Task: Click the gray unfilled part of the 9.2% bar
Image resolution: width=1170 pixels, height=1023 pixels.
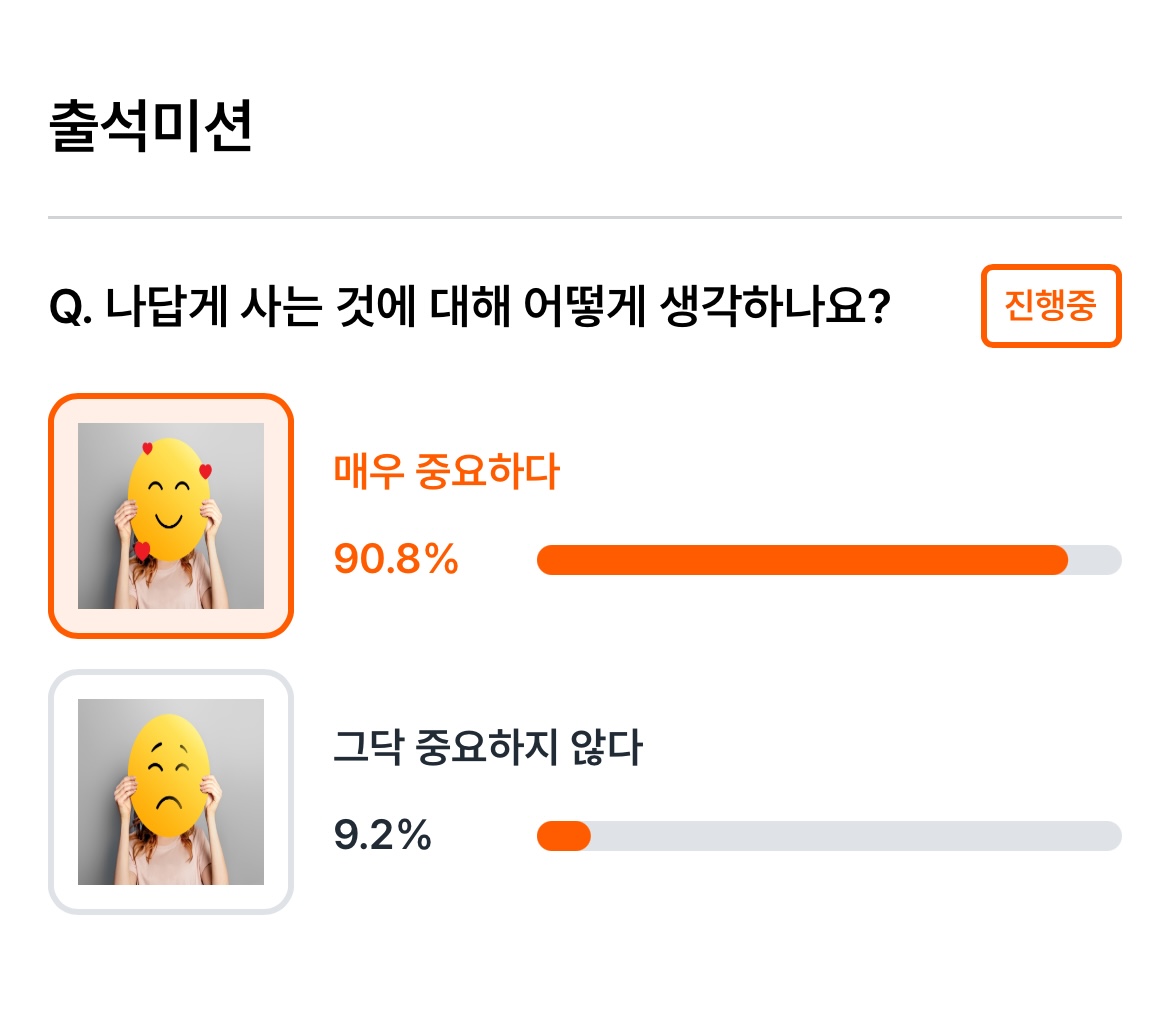Action: pyautogui.click(x=856, y=836)
